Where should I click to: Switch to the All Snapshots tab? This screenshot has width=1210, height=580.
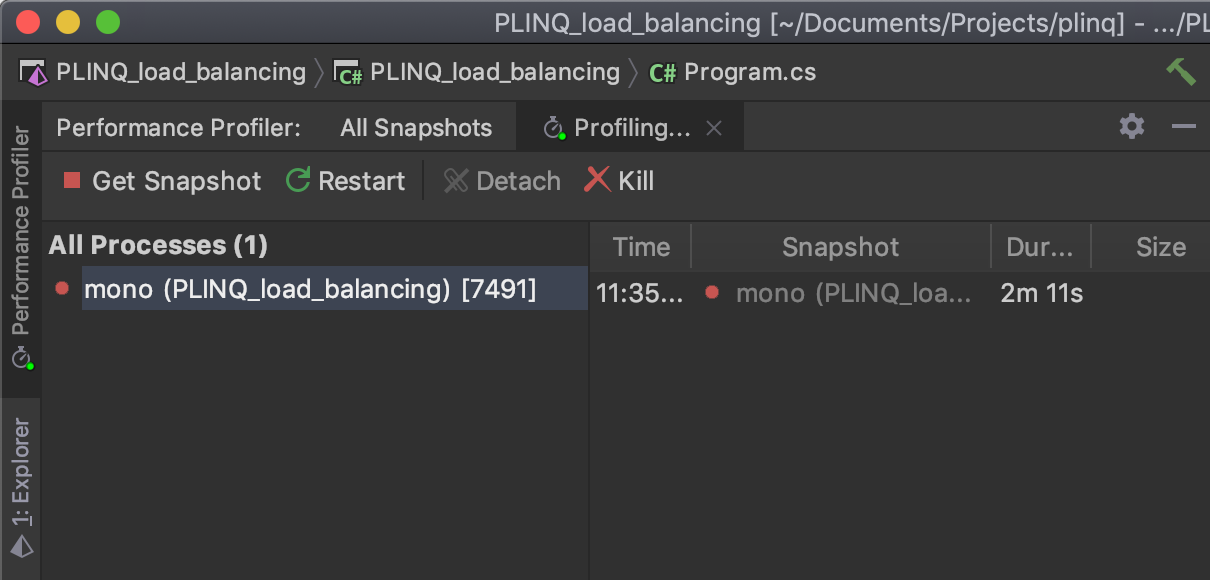coord(416,128)
